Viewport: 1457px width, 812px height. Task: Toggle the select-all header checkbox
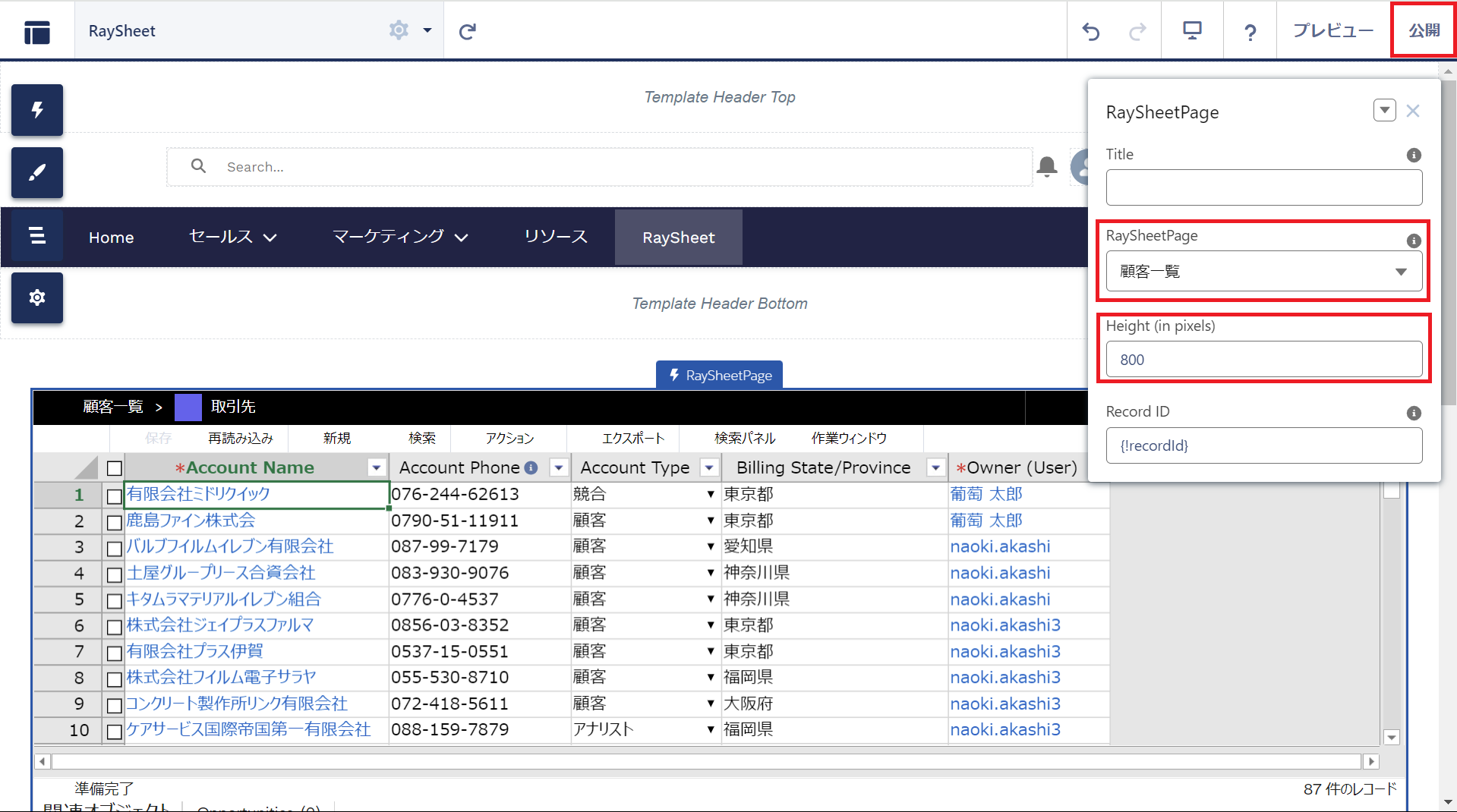(x=115, y=468)
